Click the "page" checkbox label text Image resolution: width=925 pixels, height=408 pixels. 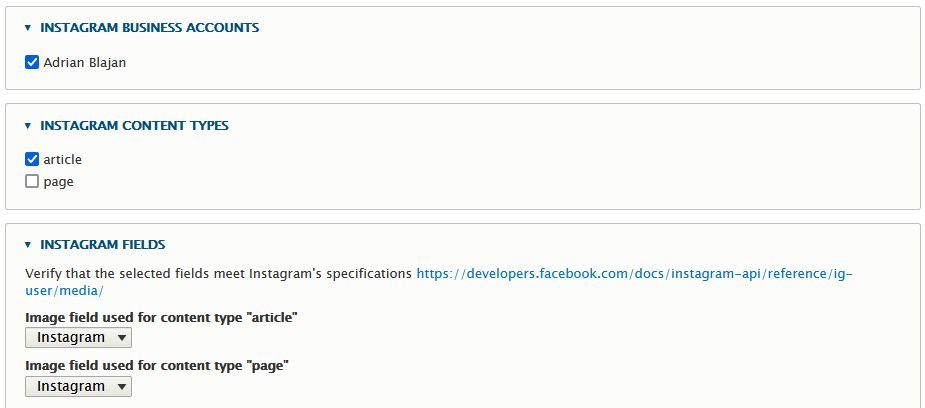coord(58,182)
